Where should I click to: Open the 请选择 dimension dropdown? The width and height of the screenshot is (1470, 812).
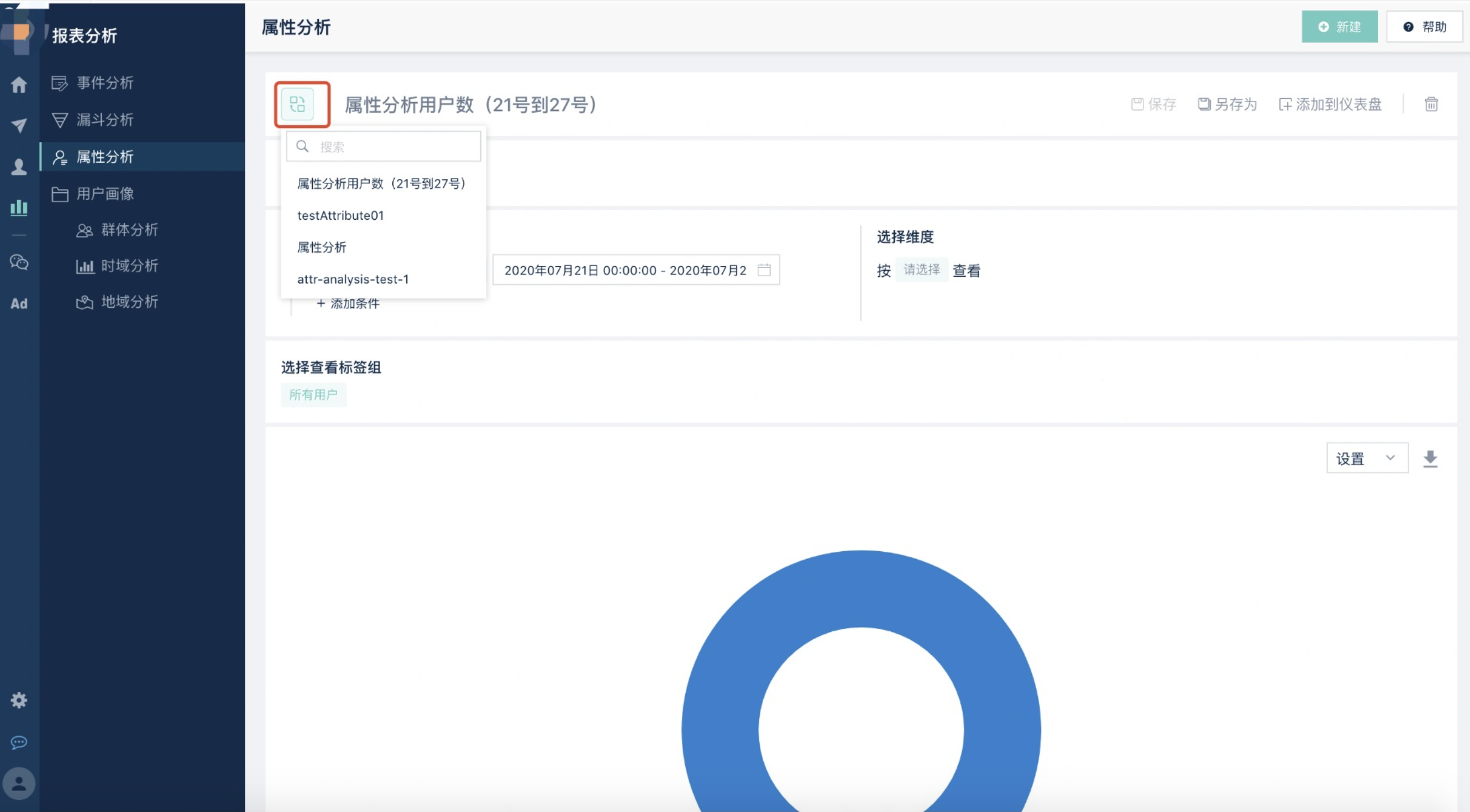coord(922,270)
